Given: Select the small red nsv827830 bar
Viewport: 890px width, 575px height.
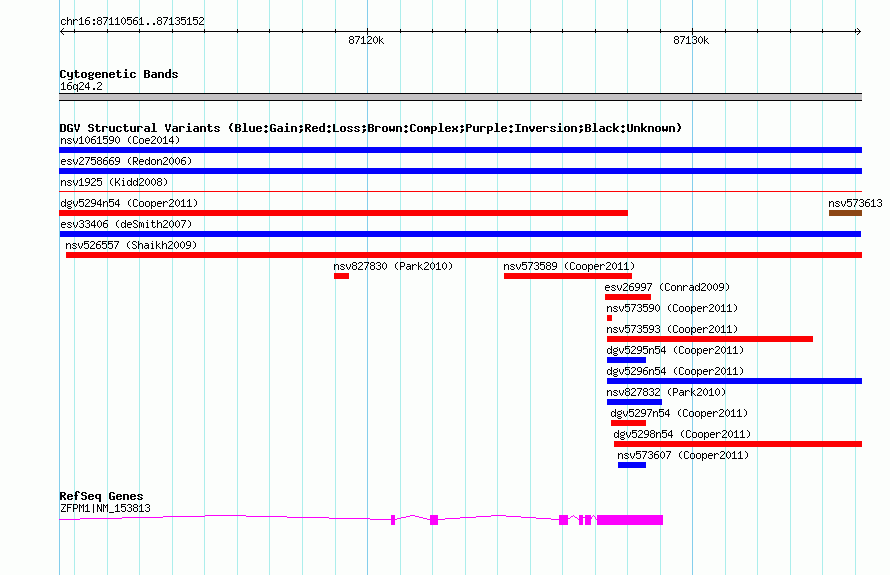Looking at the screenshot, I should click(341, 276).
